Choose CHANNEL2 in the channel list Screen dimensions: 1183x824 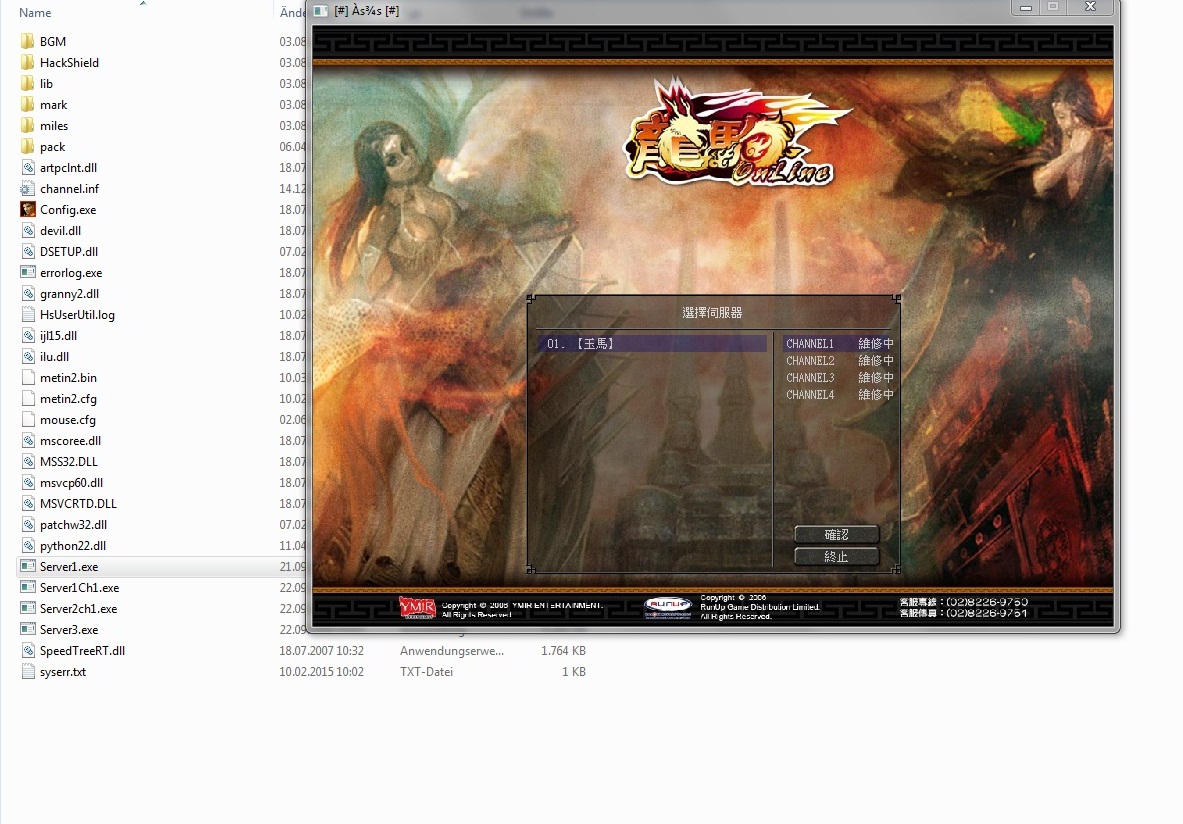pos(810,361)
